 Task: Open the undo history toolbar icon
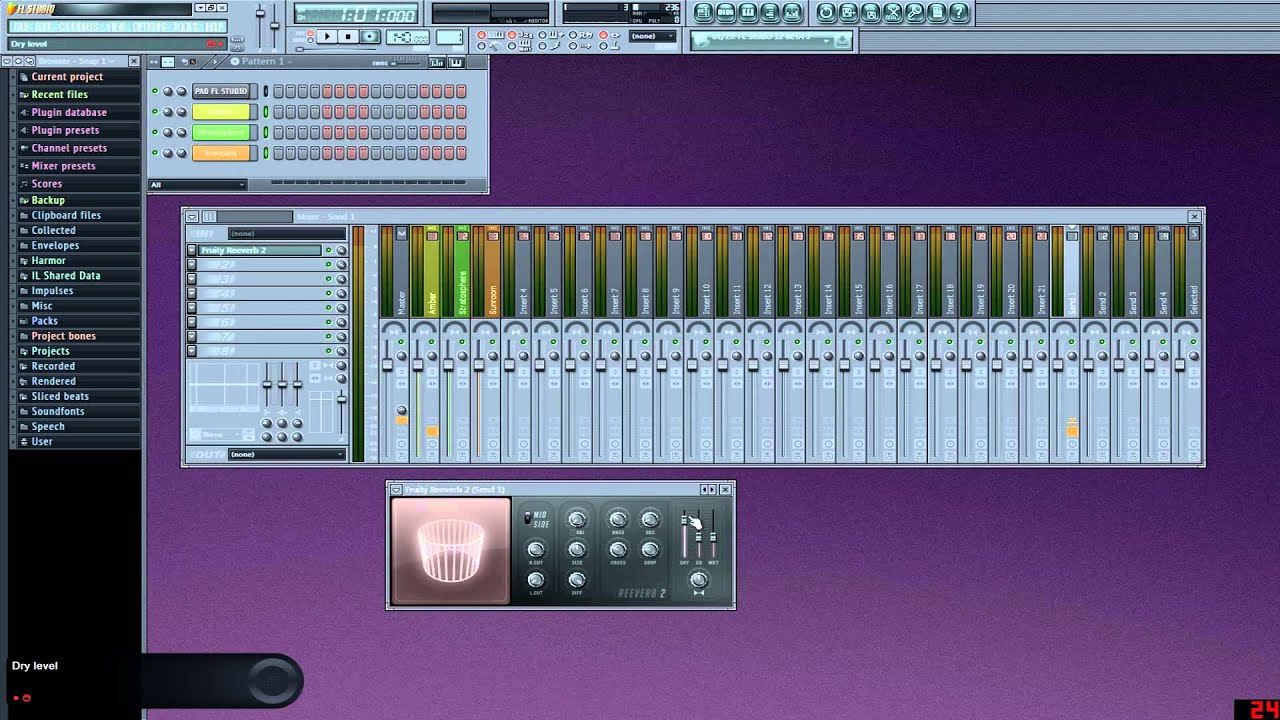826,13
